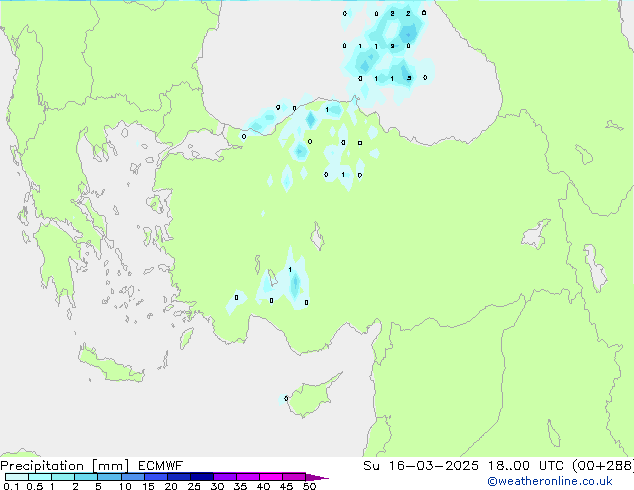Click the '0.1' legend scale label
Viewport: 634px width, 490px height.
pyautogui.click(x=11, y=486)
